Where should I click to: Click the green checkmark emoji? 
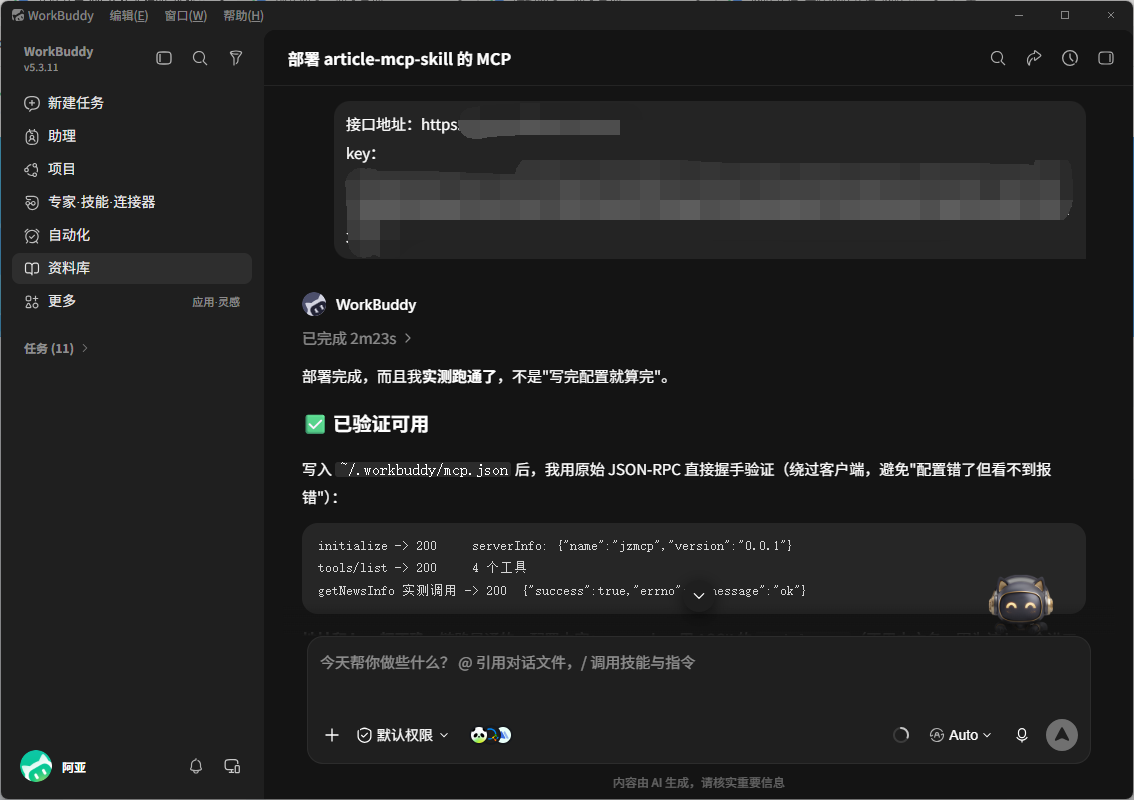pyautogui.click(x=315, y=425)
